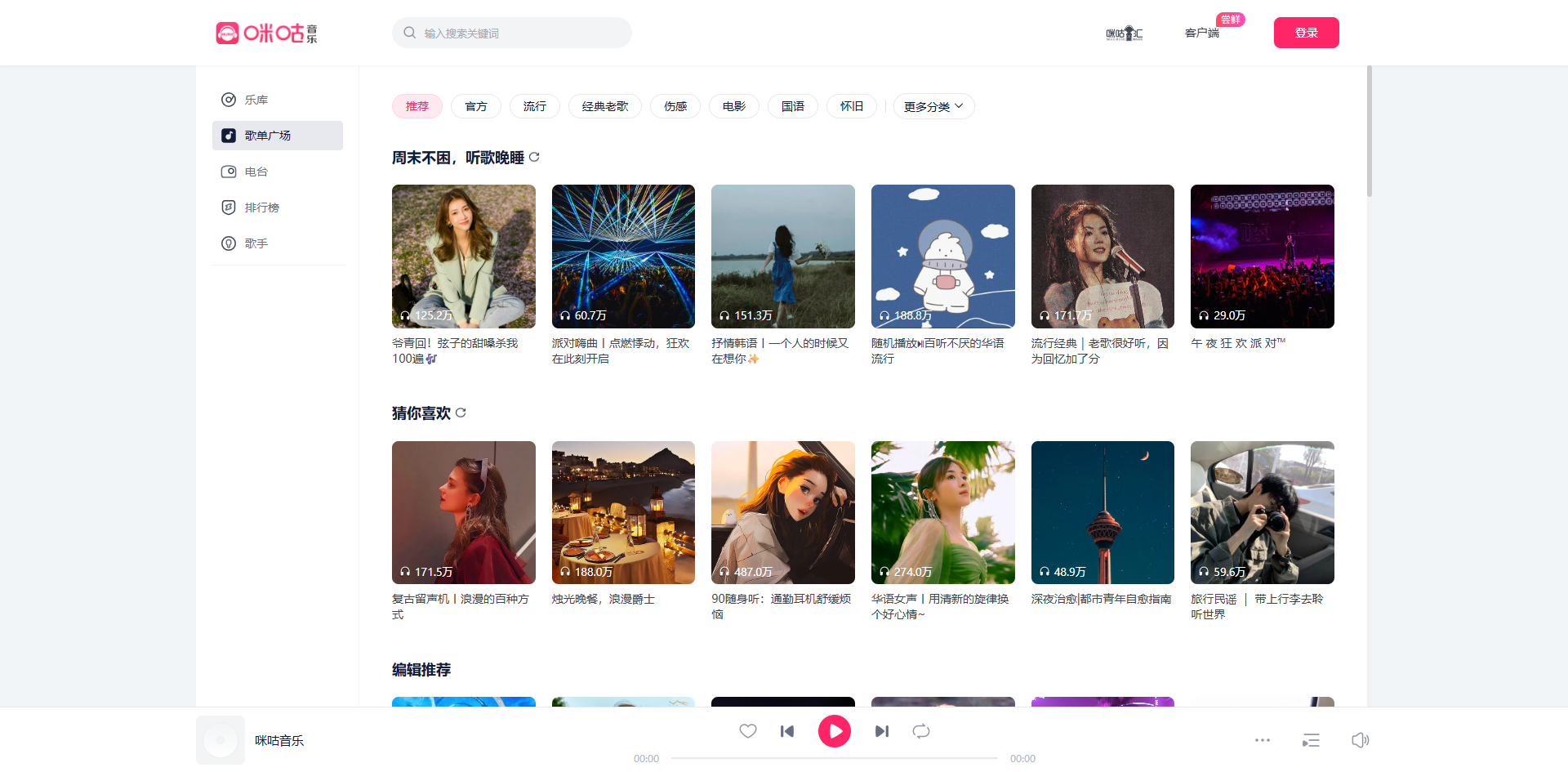Click title 复古留声机丨浪漫的百种方式
The image size is (1568, 772).
(461, 606)
